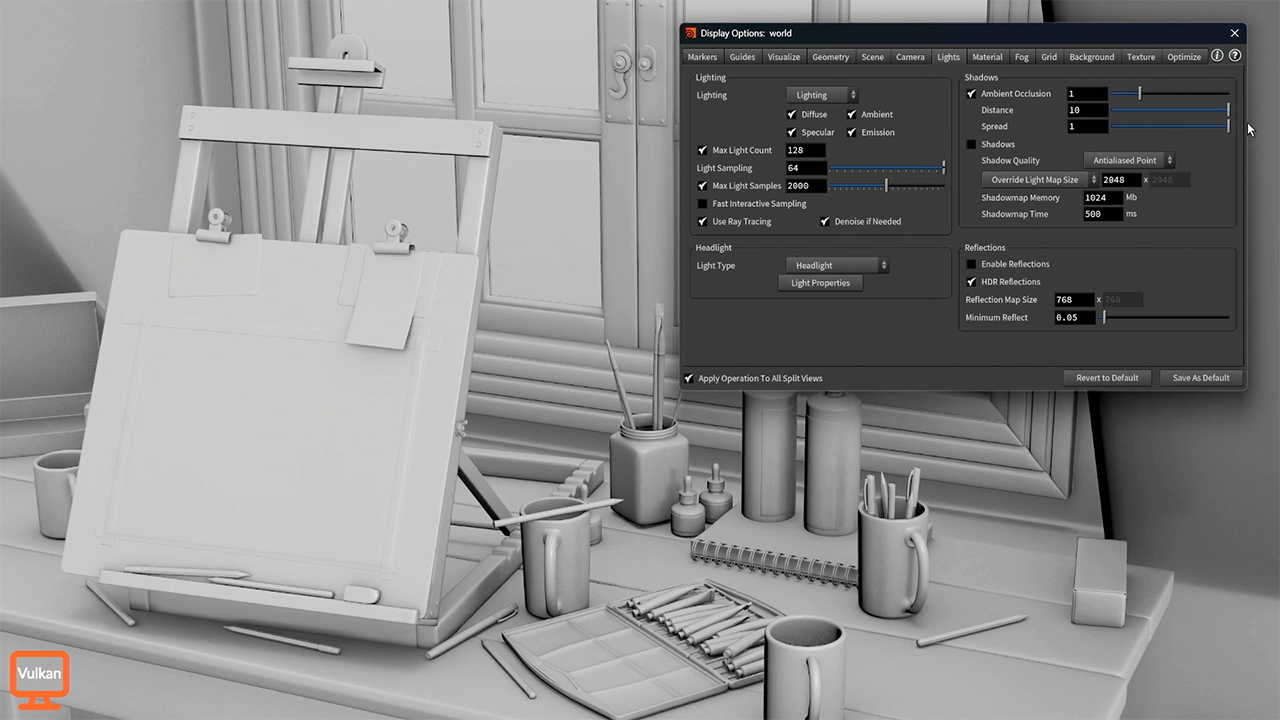Turn on Fast Interactive Sampling

[x=702, y=204]
